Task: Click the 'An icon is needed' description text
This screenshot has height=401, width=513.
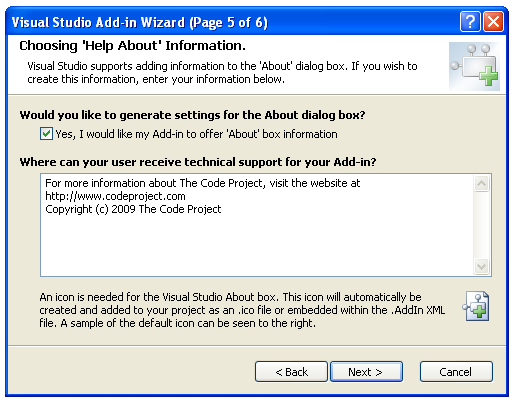Action: coord(242,310)
